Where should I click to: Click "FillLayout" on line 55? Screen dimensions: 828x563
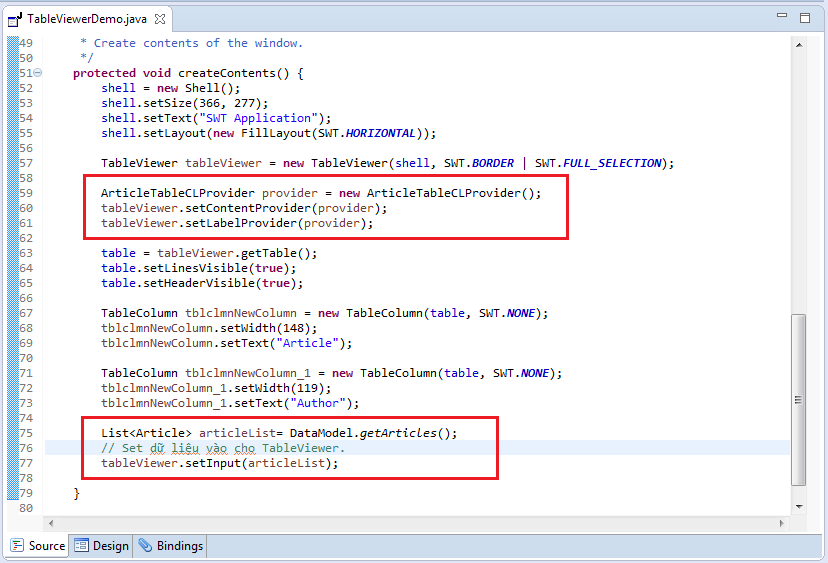click(x=276, y=133)
